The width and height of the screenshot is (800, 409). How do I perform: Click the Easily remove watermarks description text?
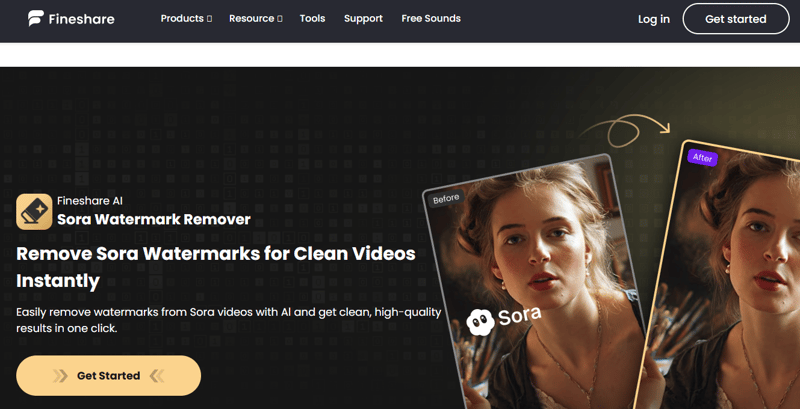[229, 320]
